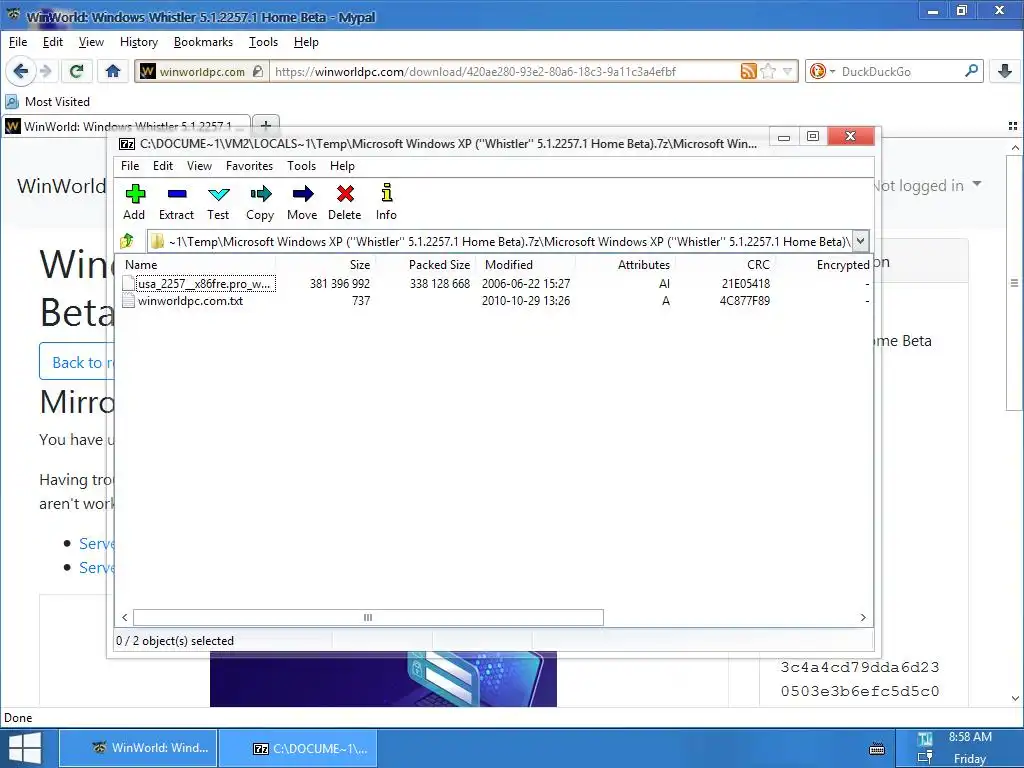Click the red Delete icon
This screenshot has height=768, width=1024.
(345, 202)
